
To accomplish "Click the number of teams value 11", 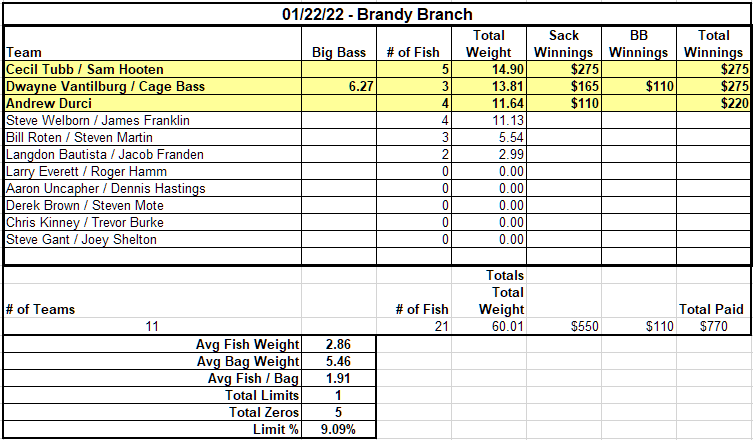I will click(153, 326).
